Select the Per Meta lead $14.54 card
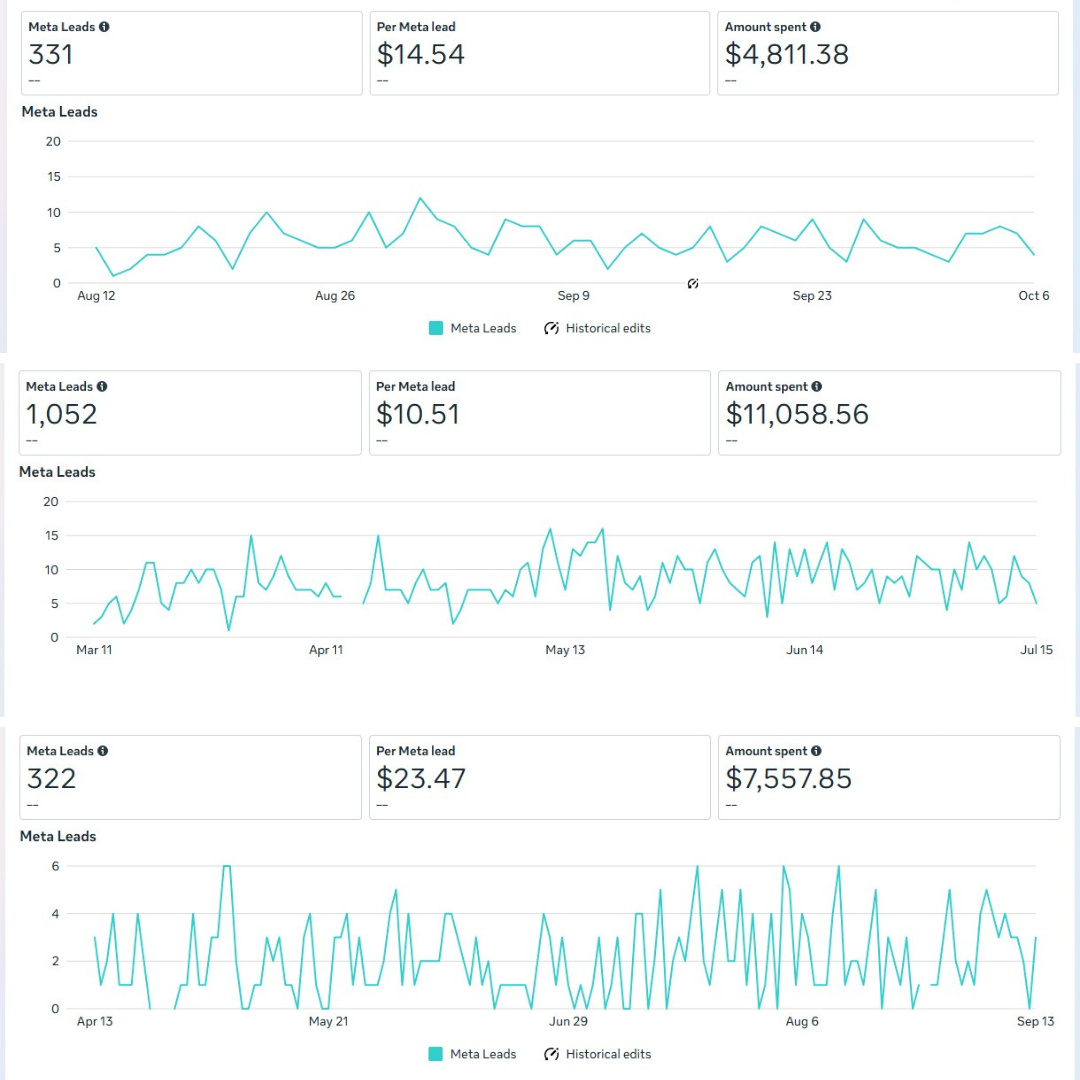 tap(539, 53)
